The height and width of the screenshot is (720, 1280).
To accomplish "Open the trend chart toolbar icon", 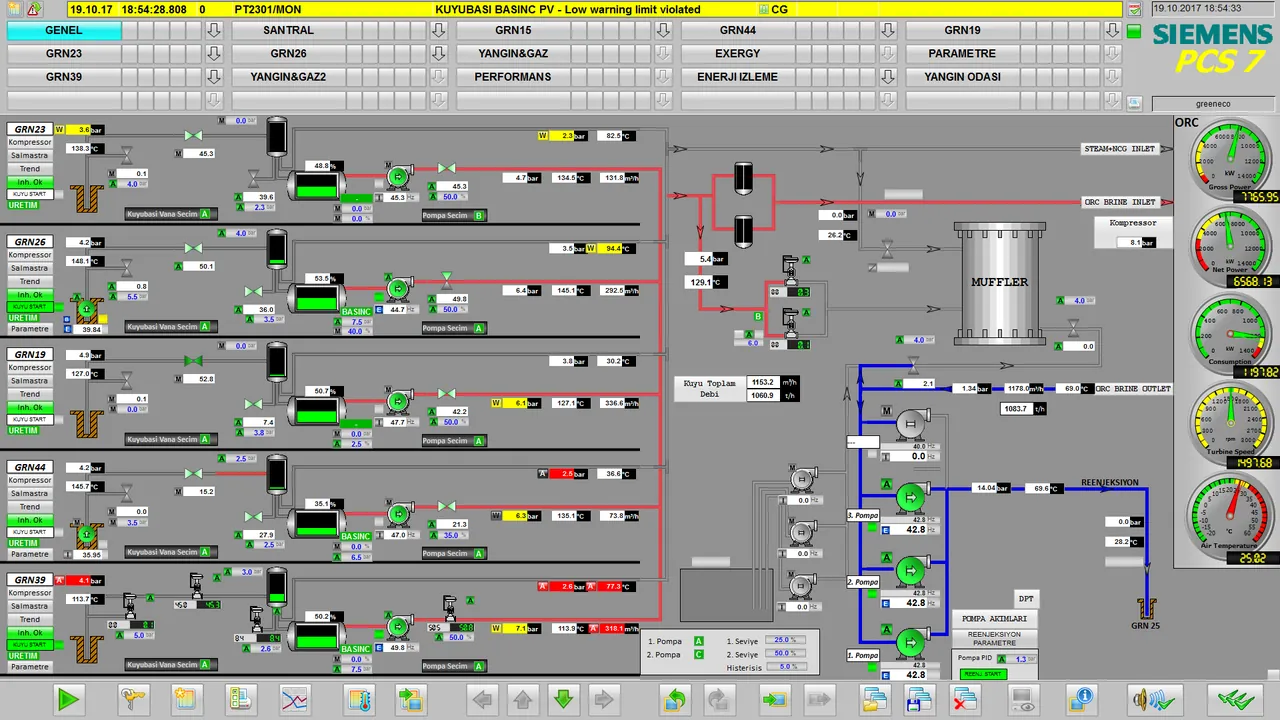I will tap(295, 700).
